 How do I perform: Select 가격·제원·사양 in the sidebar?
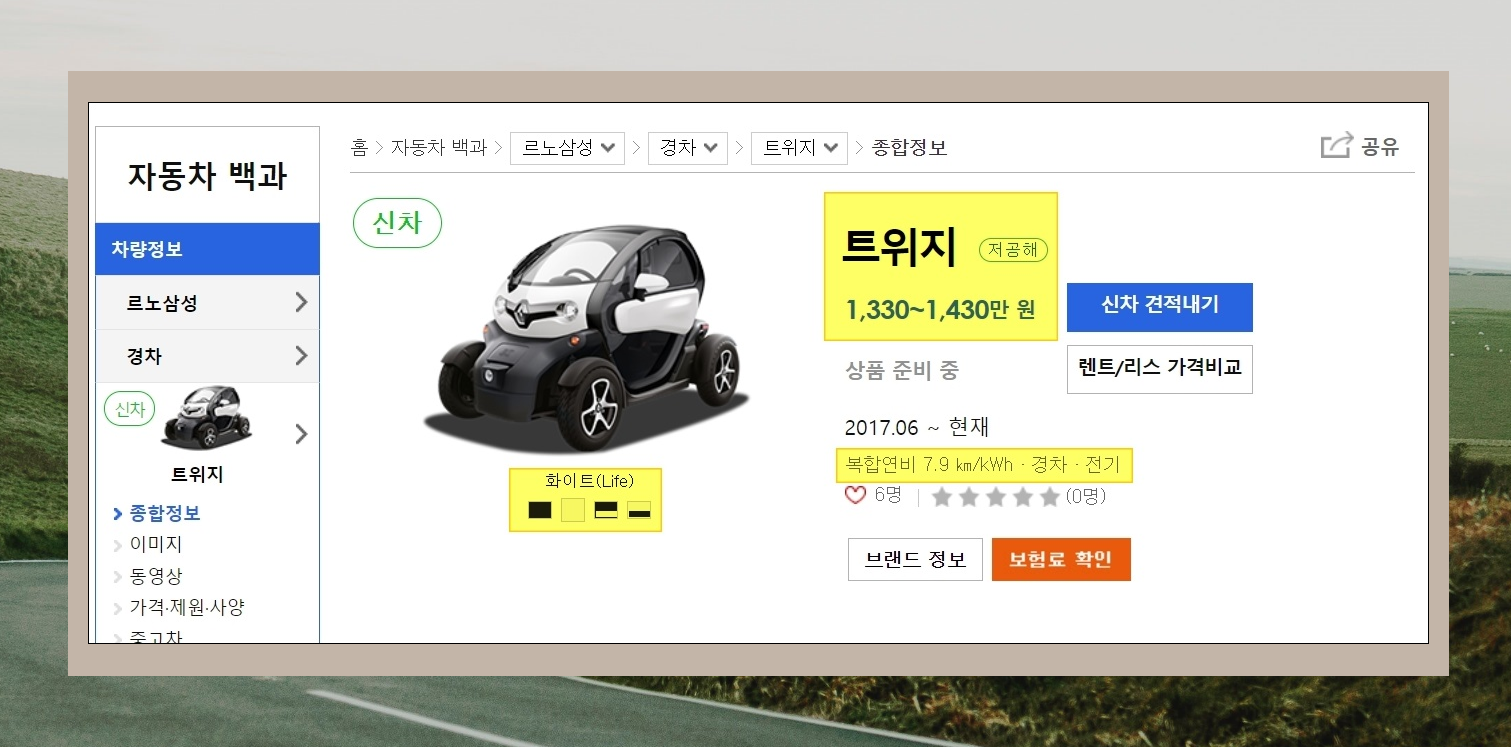point(187,608)
